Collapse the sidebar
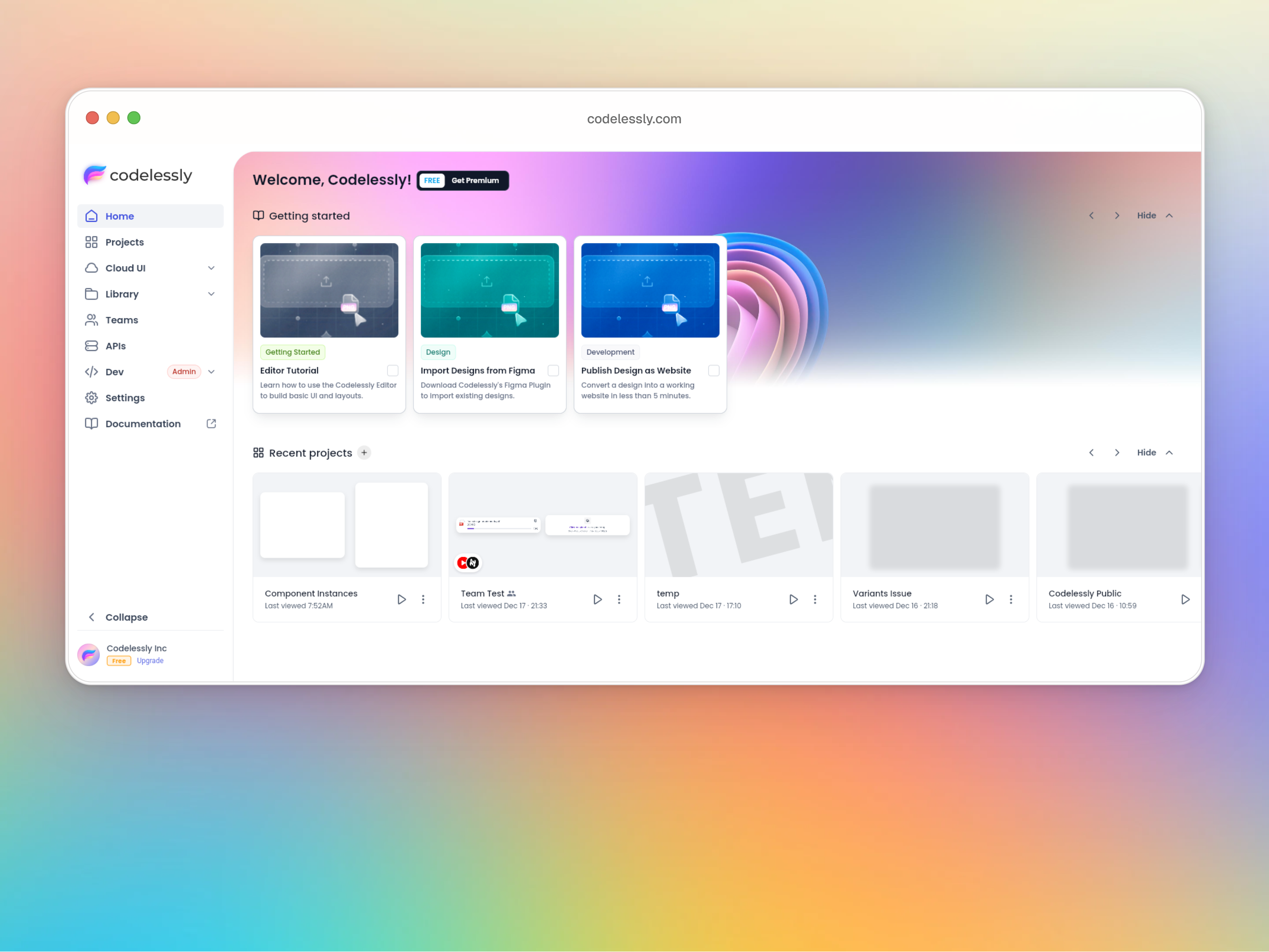The height and width of the screenshot is (952, 1269). [x=150, y=618]
